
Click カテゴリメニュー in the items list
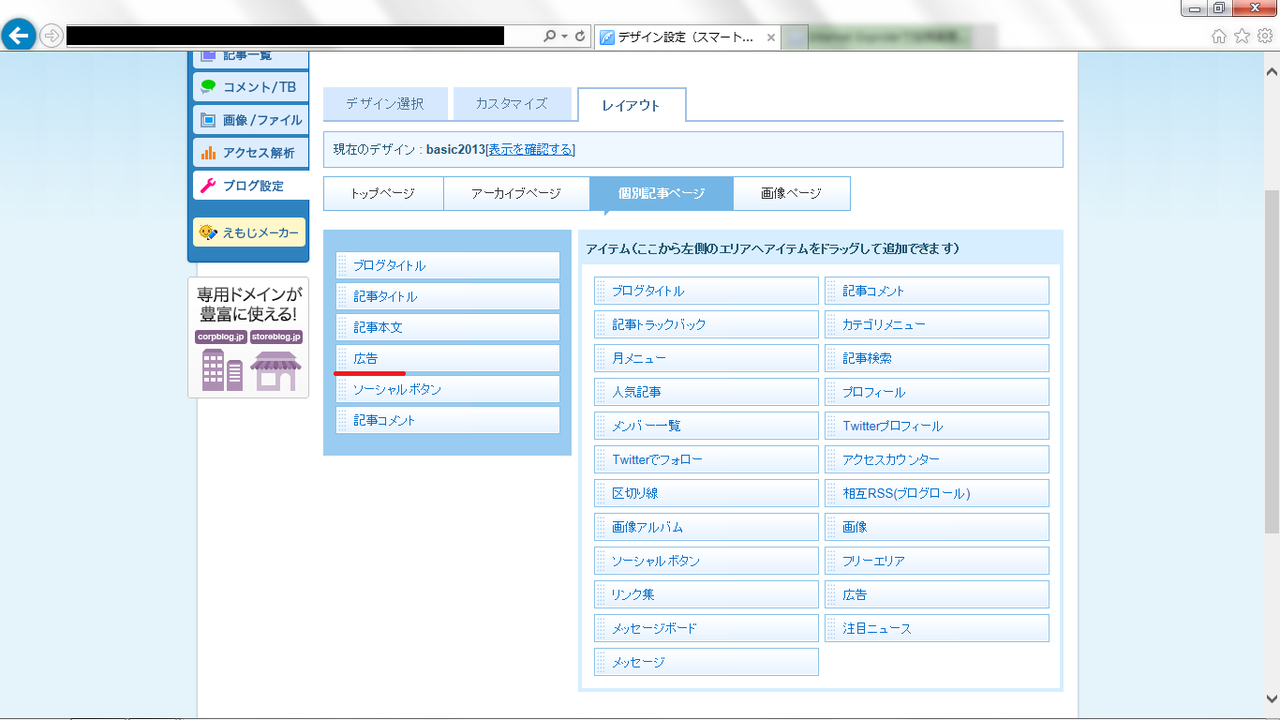(x=937, y=325)
